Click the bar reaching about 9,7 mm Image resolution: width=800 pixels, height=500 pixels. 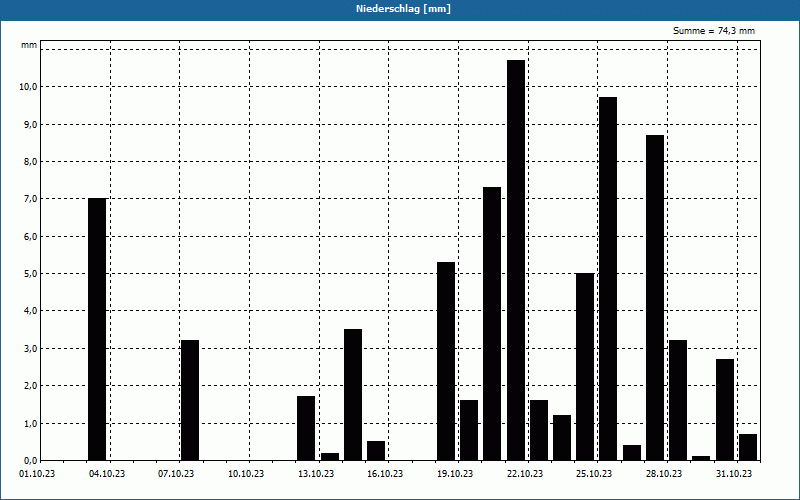(x=608, y=279)
